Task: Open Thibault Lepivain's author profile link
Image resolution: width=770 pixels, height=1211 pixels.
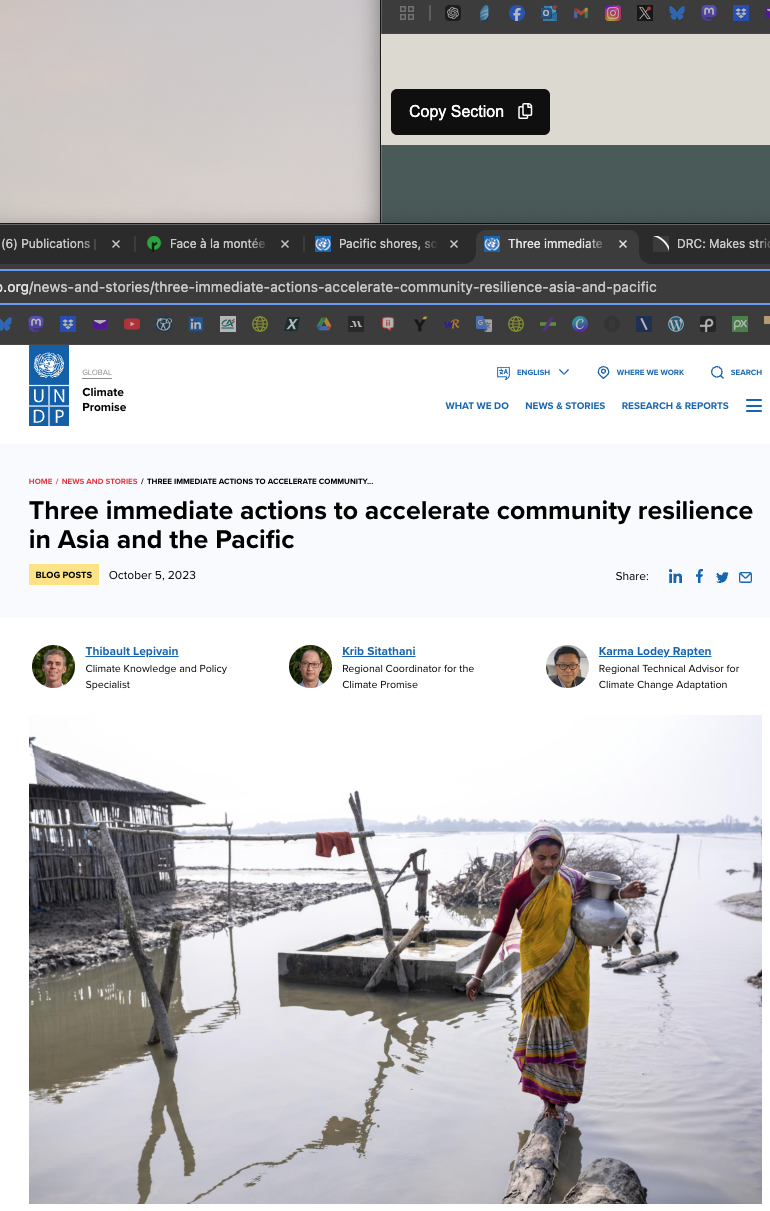Action: click(x=132, y=651)
